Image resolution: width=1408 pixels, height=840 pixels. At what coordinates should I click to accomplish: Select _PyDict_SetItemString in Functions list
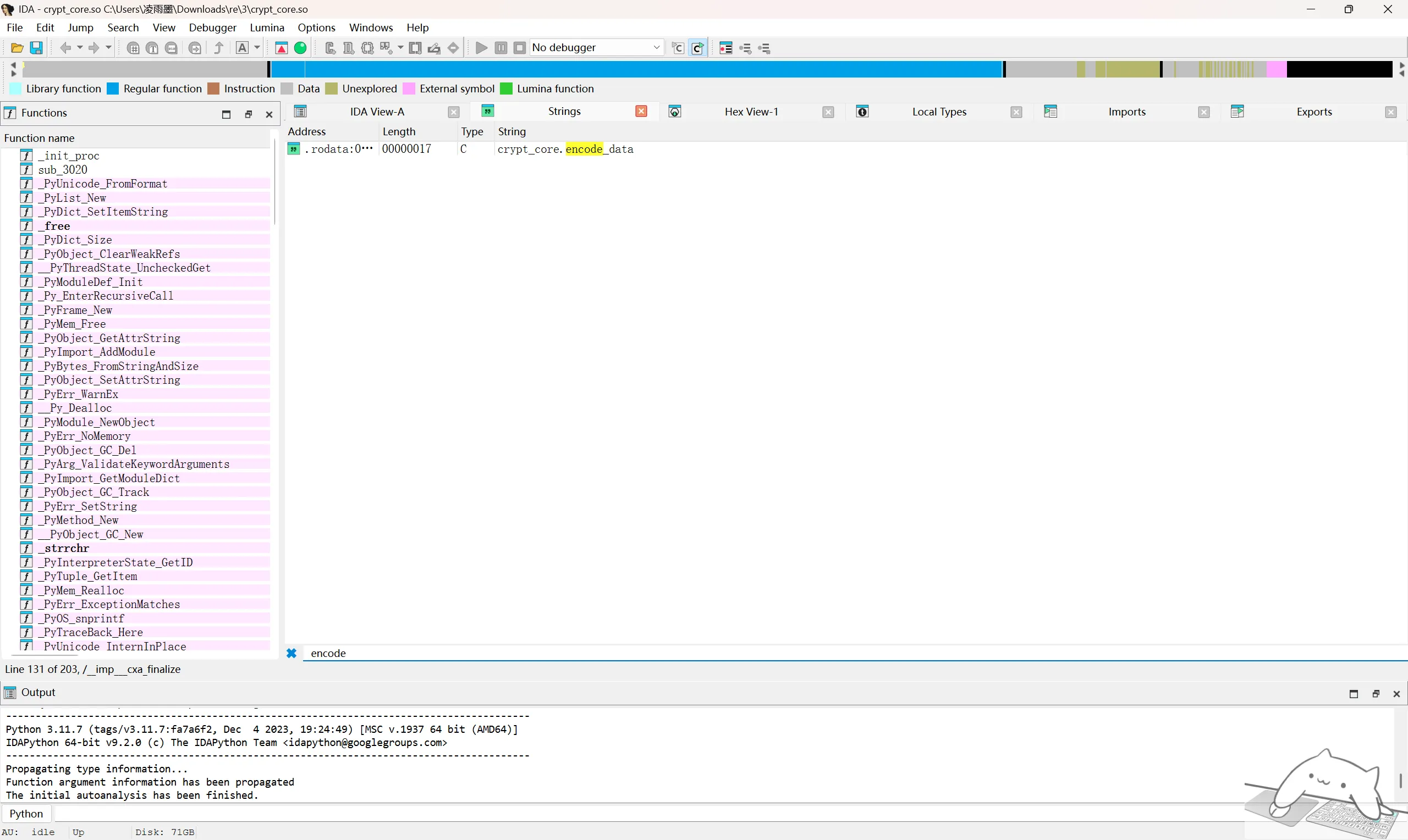point(102,212)
